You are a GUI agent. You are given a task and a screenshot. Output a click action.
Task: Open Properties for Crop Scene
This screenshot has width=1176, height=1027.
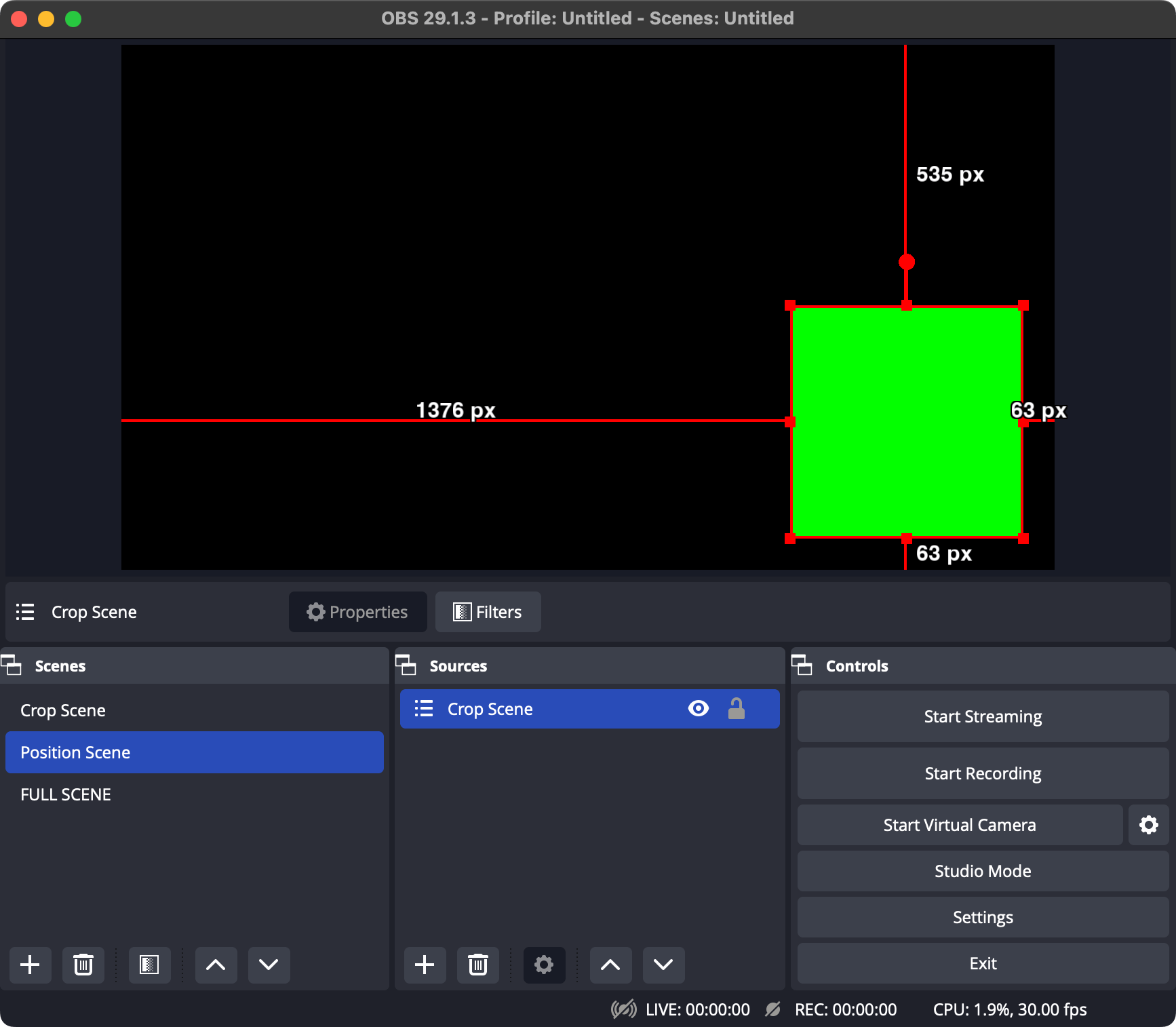(x=357, y=611)
